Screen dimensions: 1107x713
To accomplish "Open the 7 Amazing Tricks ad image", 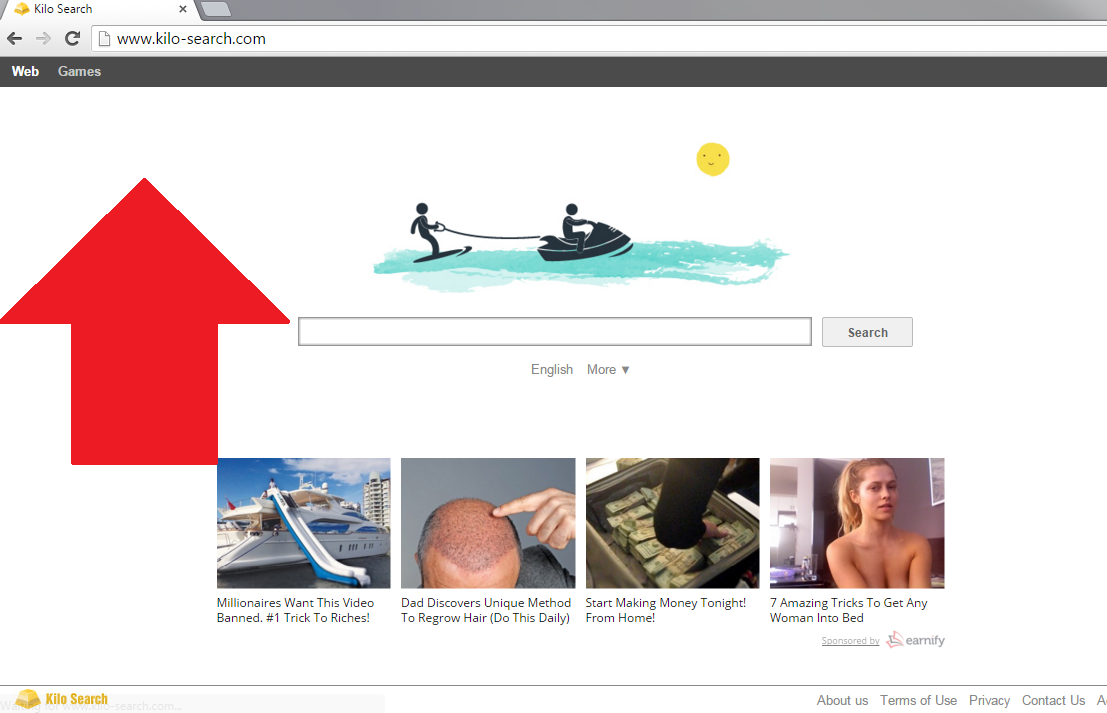I will [857, 523].
